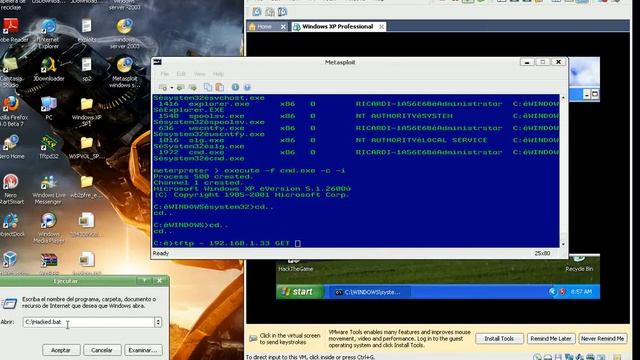Click the 'meterpreter > execute -f cmd.exe' line
This screenshot has width=640, height=360.
249,171
